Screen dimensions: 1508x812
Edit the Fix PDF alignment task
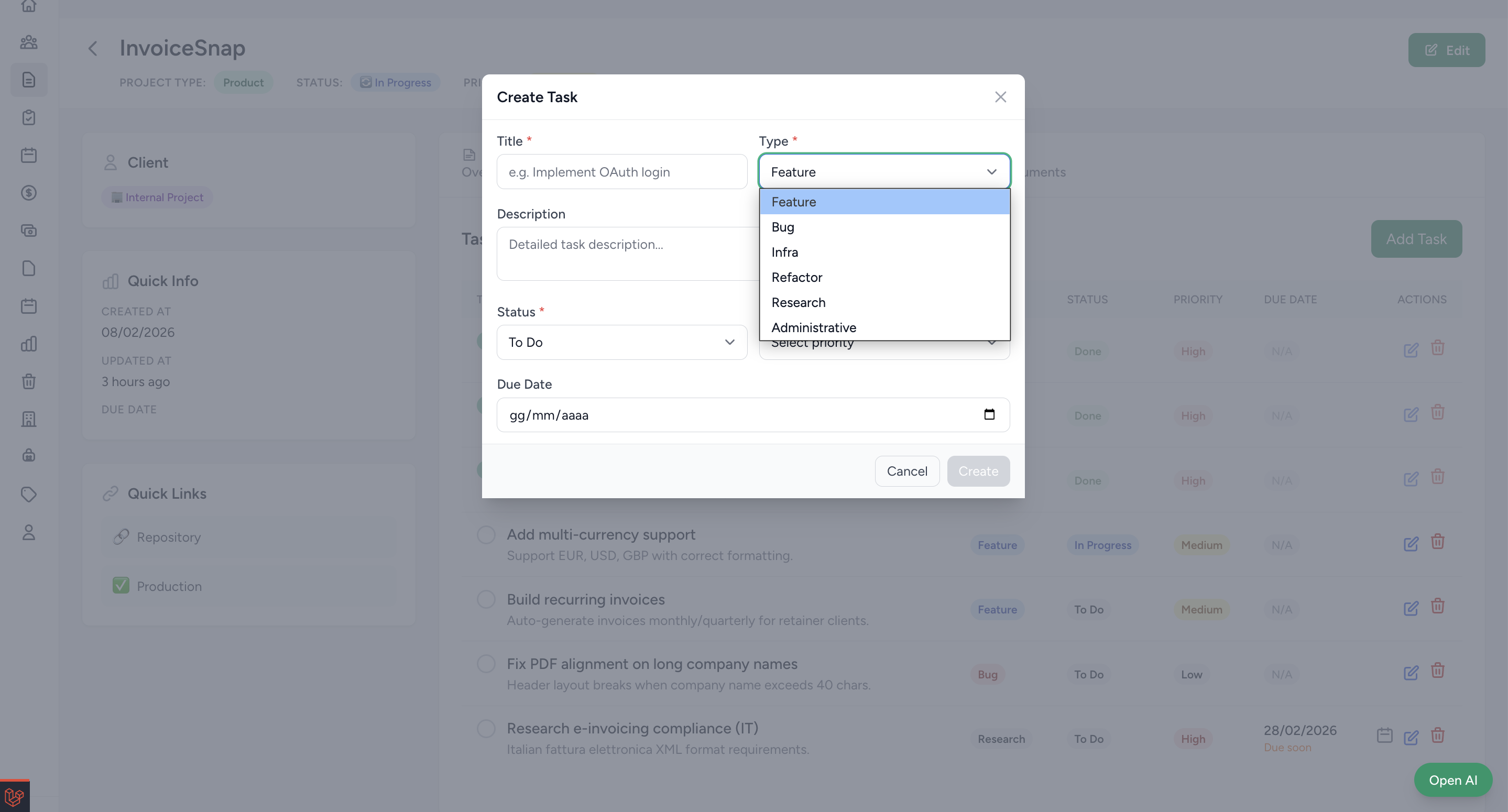[x=1410, y=673]
